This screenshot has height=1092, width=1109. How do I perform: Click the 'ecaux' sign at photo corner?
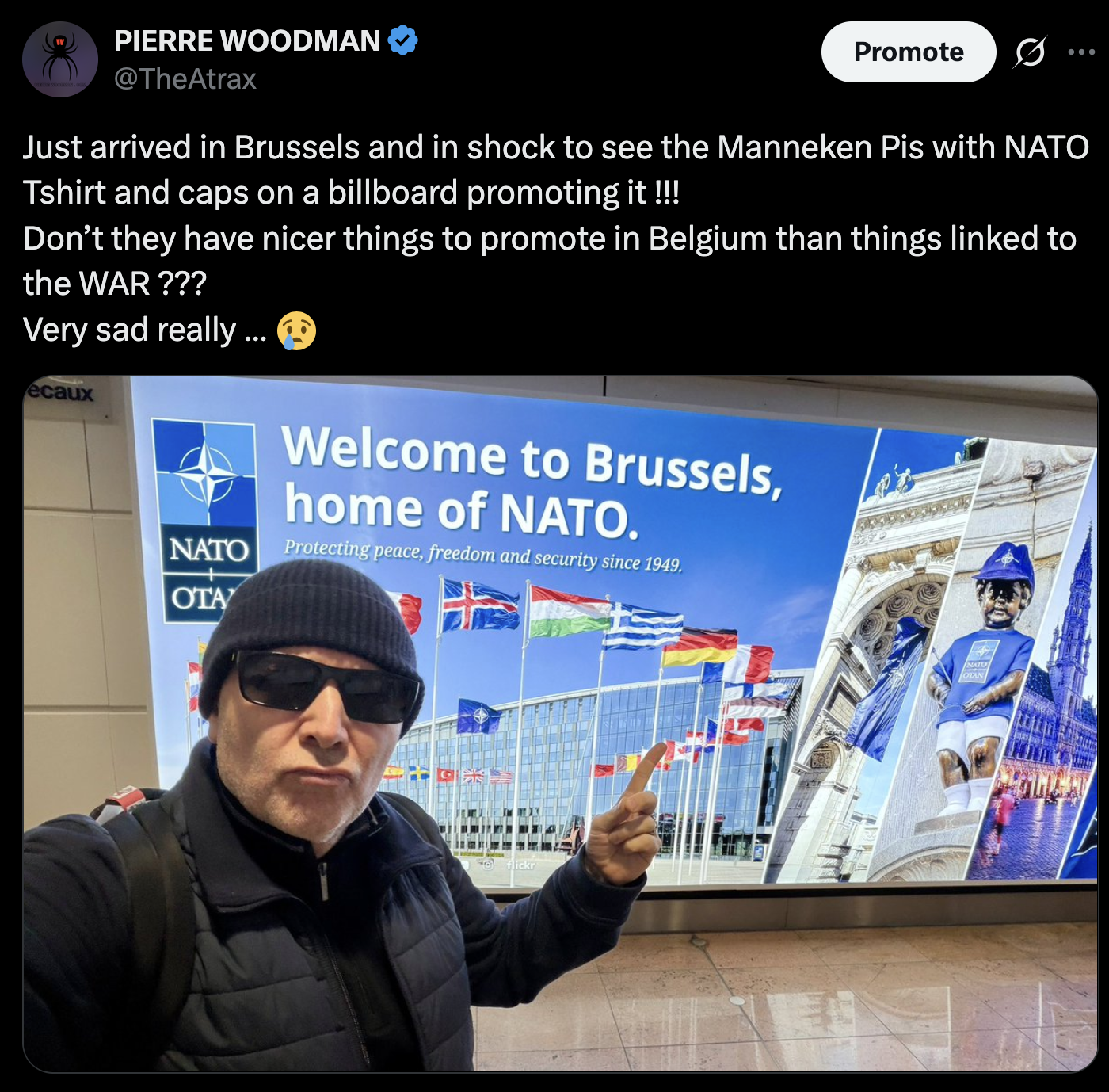60,391
